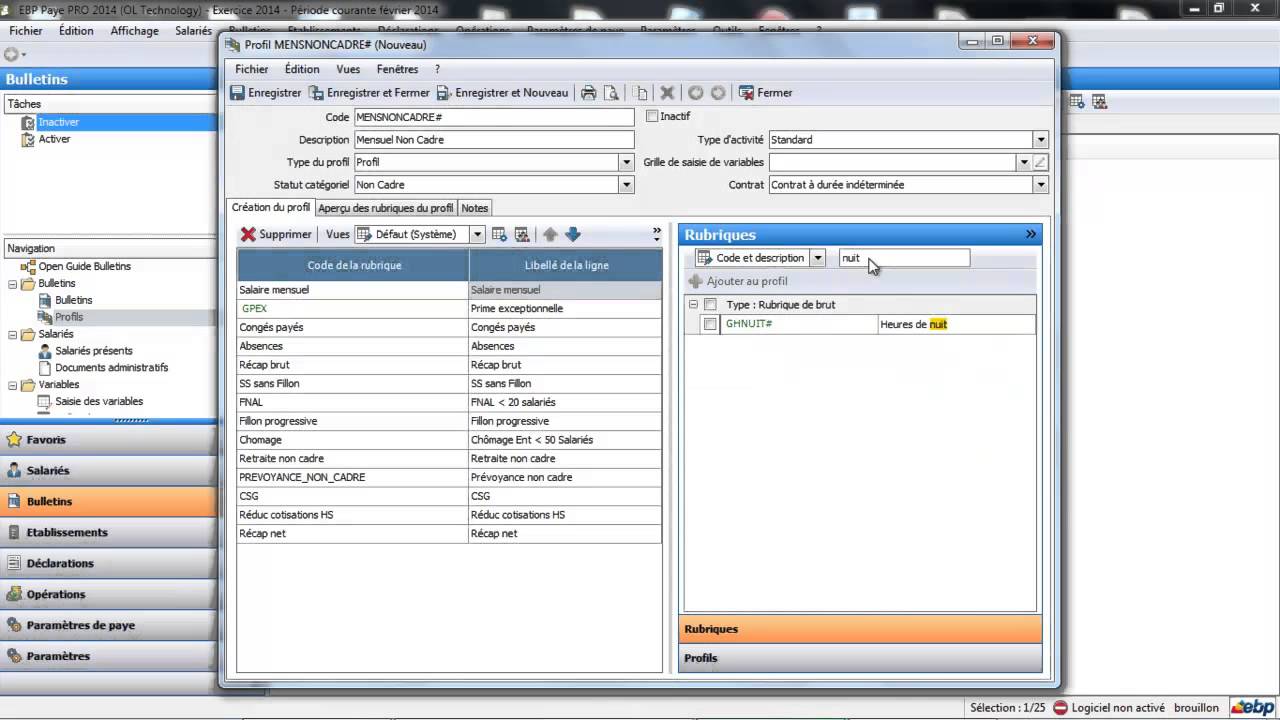Collapse Salariés folder in Navigation tree
This screenshot has height=720, width=1280.
12,334
